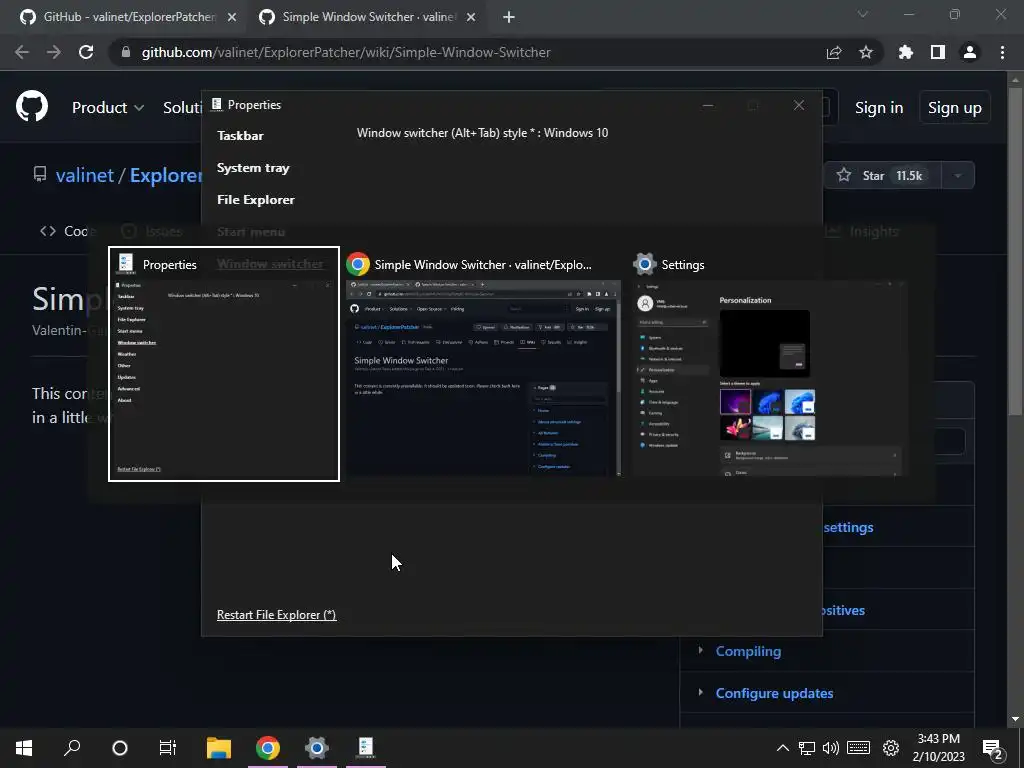
Task: Close the GitHub ExplorerPatcher tab
Action: pos(232,17)
